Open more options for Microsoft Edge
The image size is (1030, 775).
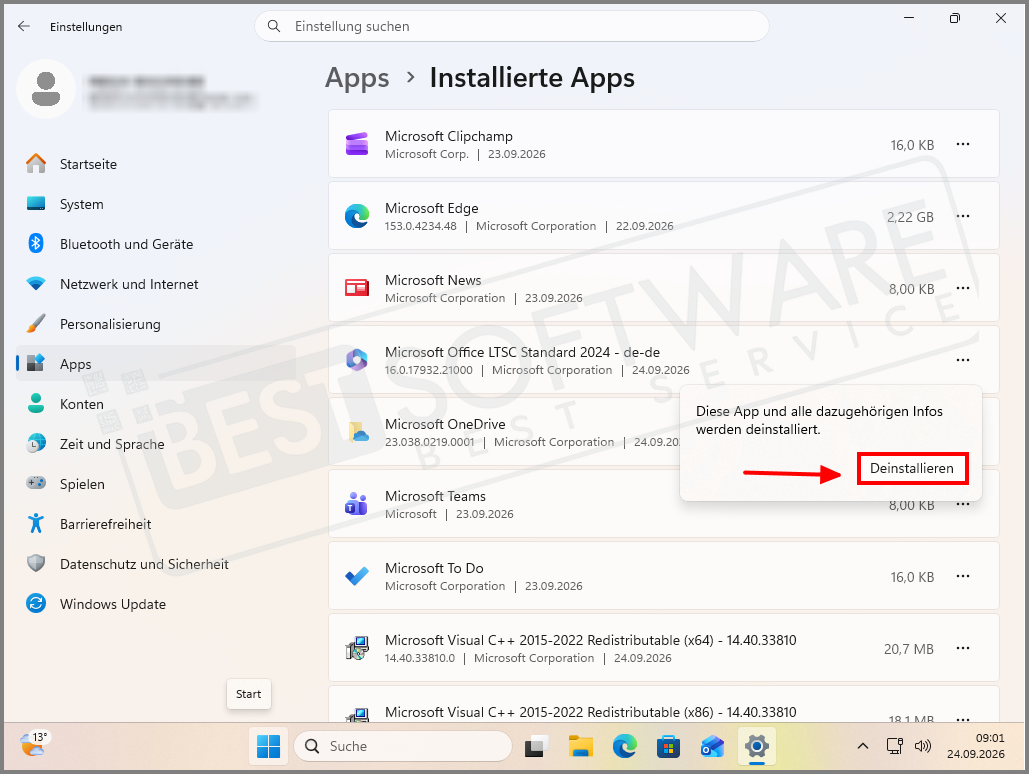pyautogui.click(x=963, y=216)
